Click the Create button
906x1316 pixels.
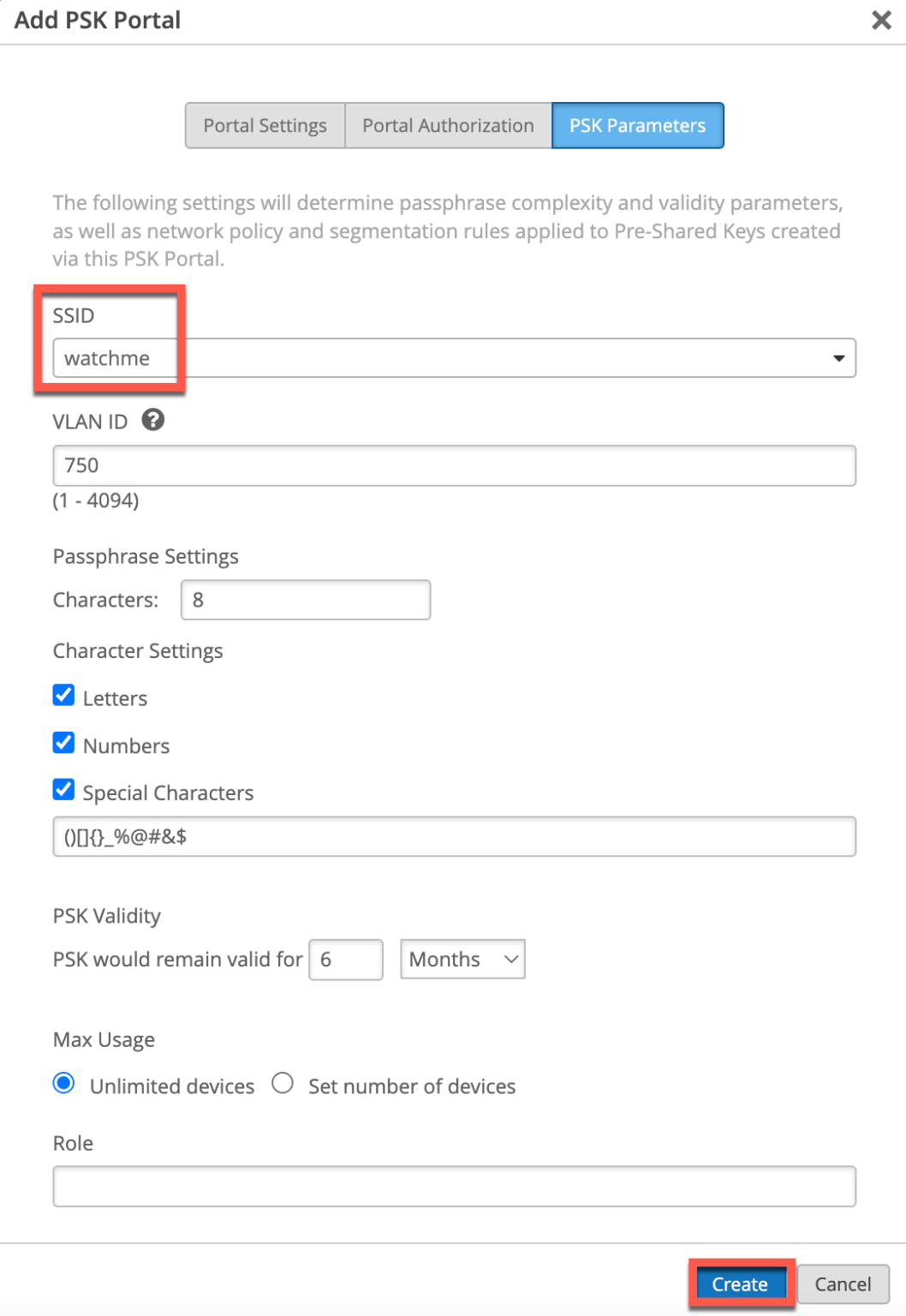[x=740, y=1283]
